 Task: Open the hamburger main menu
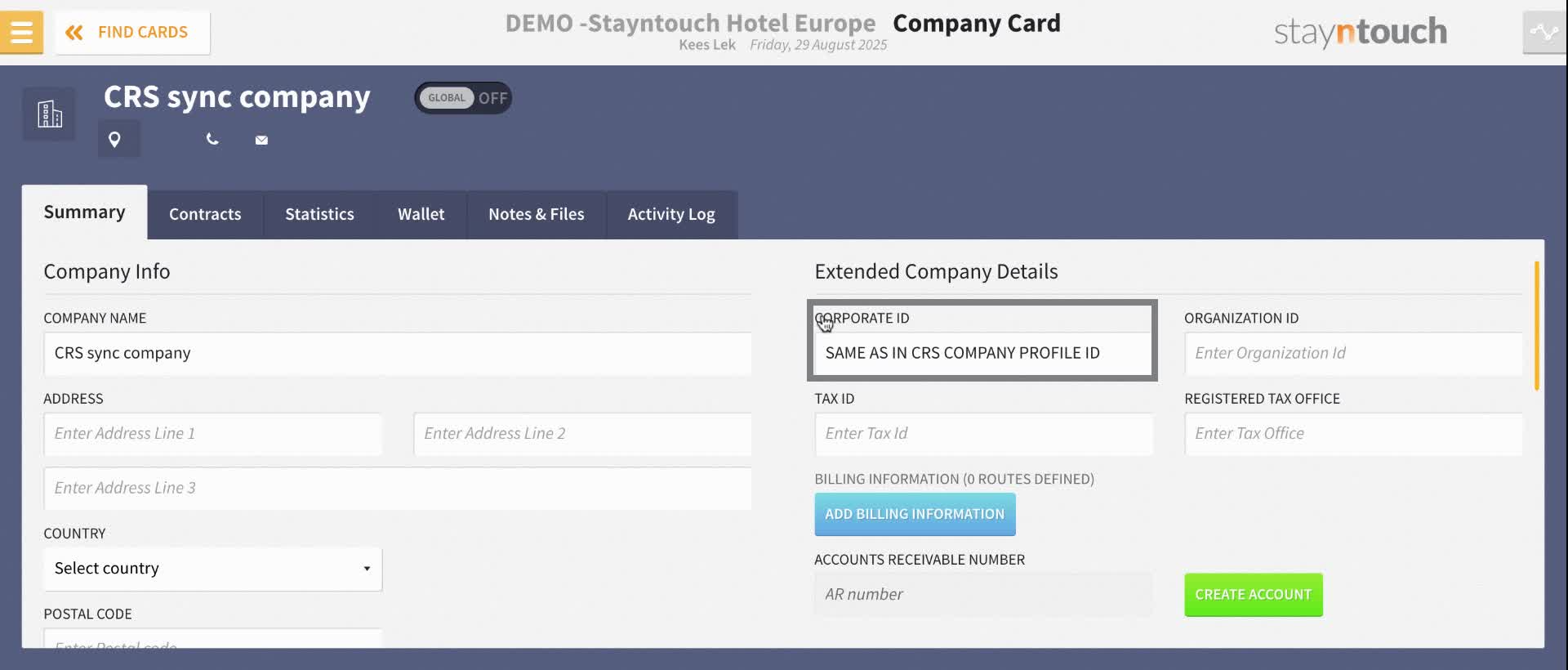[x=21, y=32]
